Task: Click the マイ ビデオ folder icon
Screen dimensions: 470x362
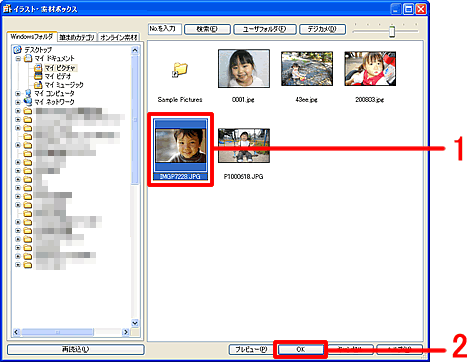Action: (38, 76)
